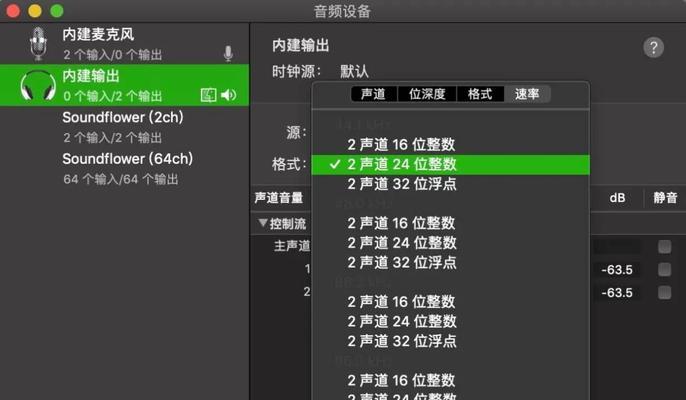The height and width of the screenshot is (400, 686).
Task: Click the 静音 column header
Action: click(x=665, y=198)
